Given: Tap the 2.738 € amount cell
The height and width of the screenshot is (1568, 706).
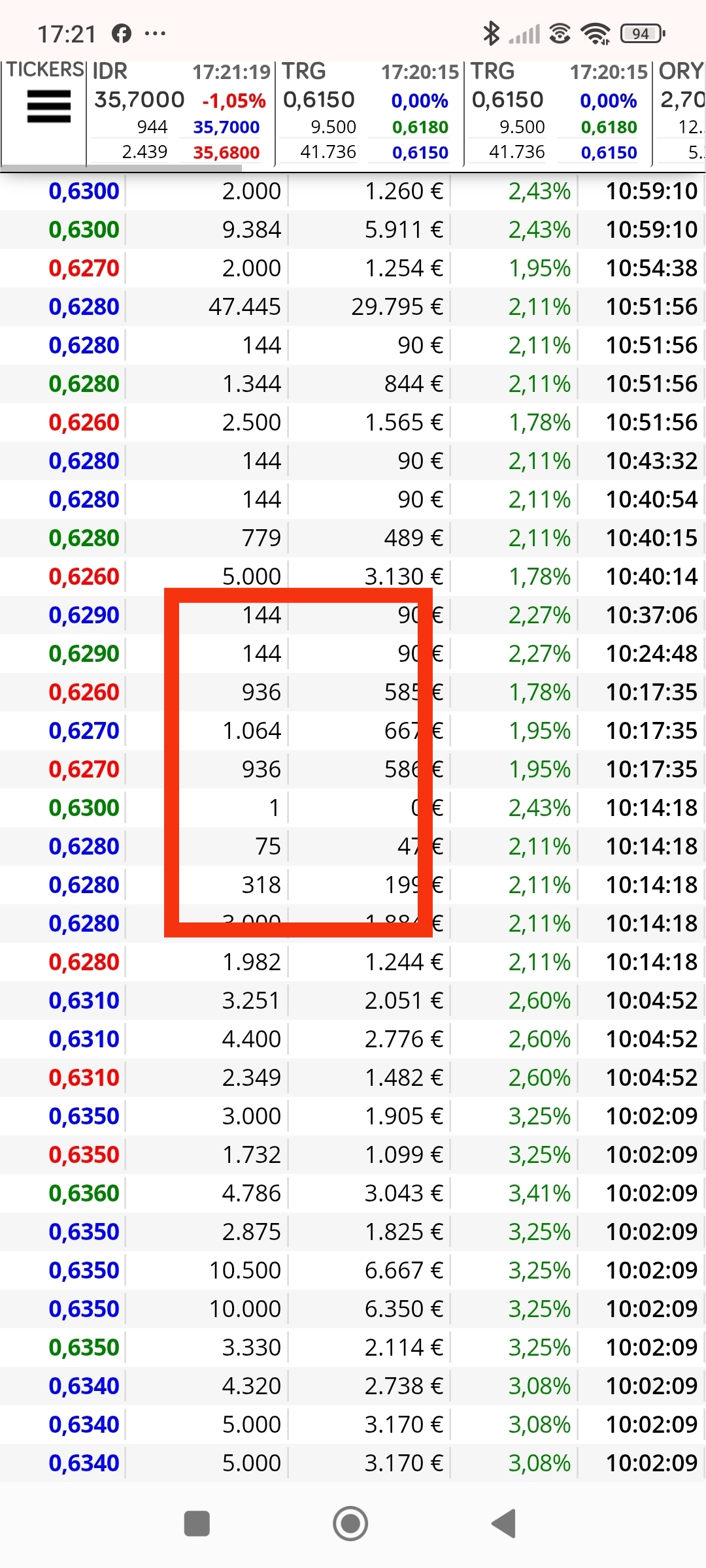Looking at the screenshot, I should [x=403, y=1386].
